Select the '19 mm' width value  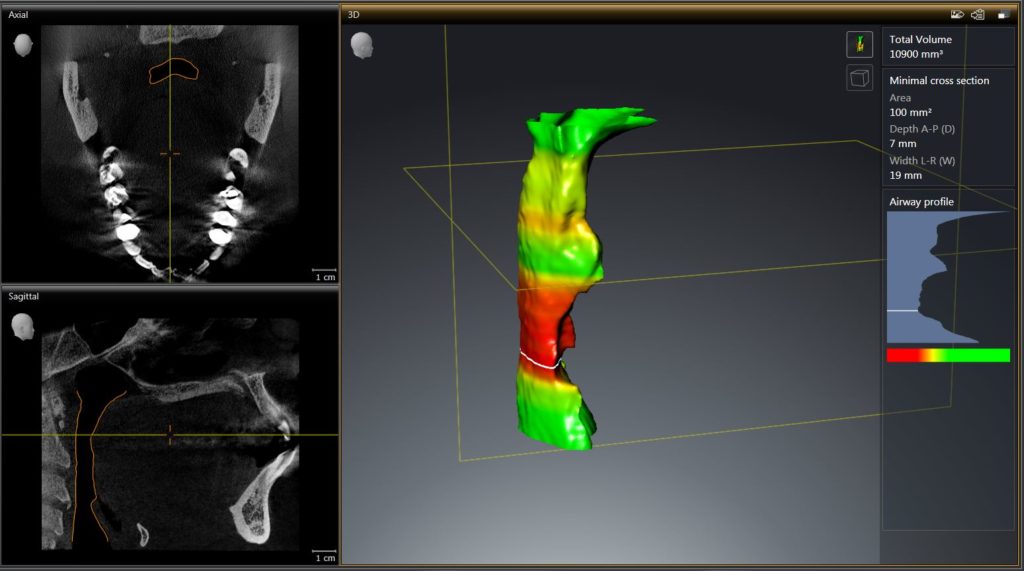(x=905, y=175)
